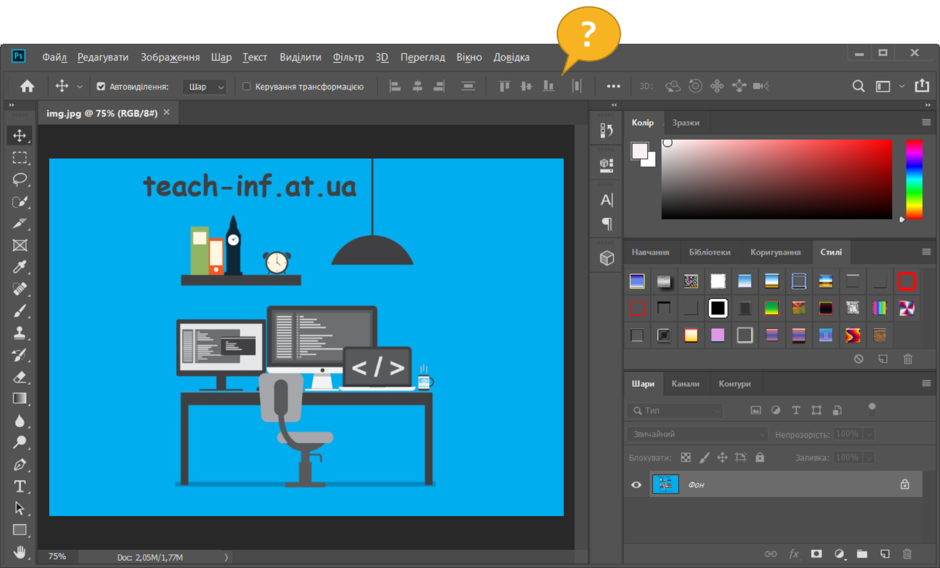Click the Share icon at top right
Image resolution: width=940 pixels, height=568 pixels.
[922, 86]
